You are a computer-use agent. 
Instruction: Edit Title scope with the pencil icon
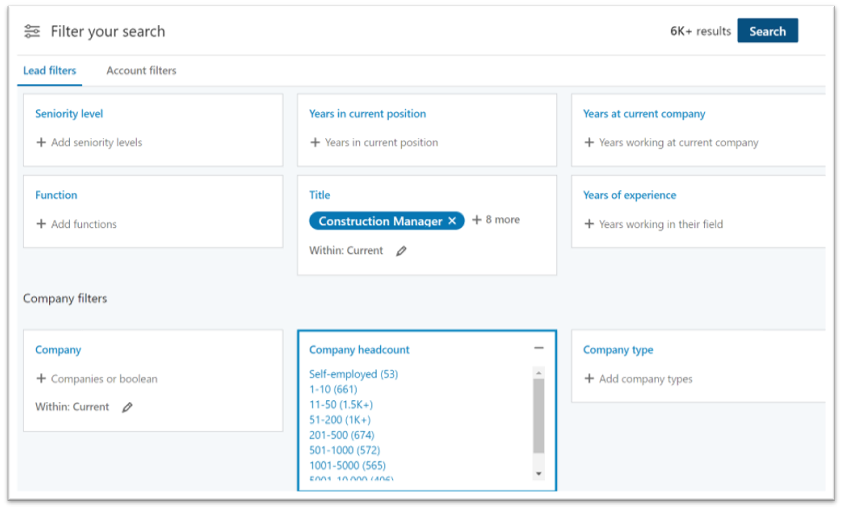tap(401, 251)
